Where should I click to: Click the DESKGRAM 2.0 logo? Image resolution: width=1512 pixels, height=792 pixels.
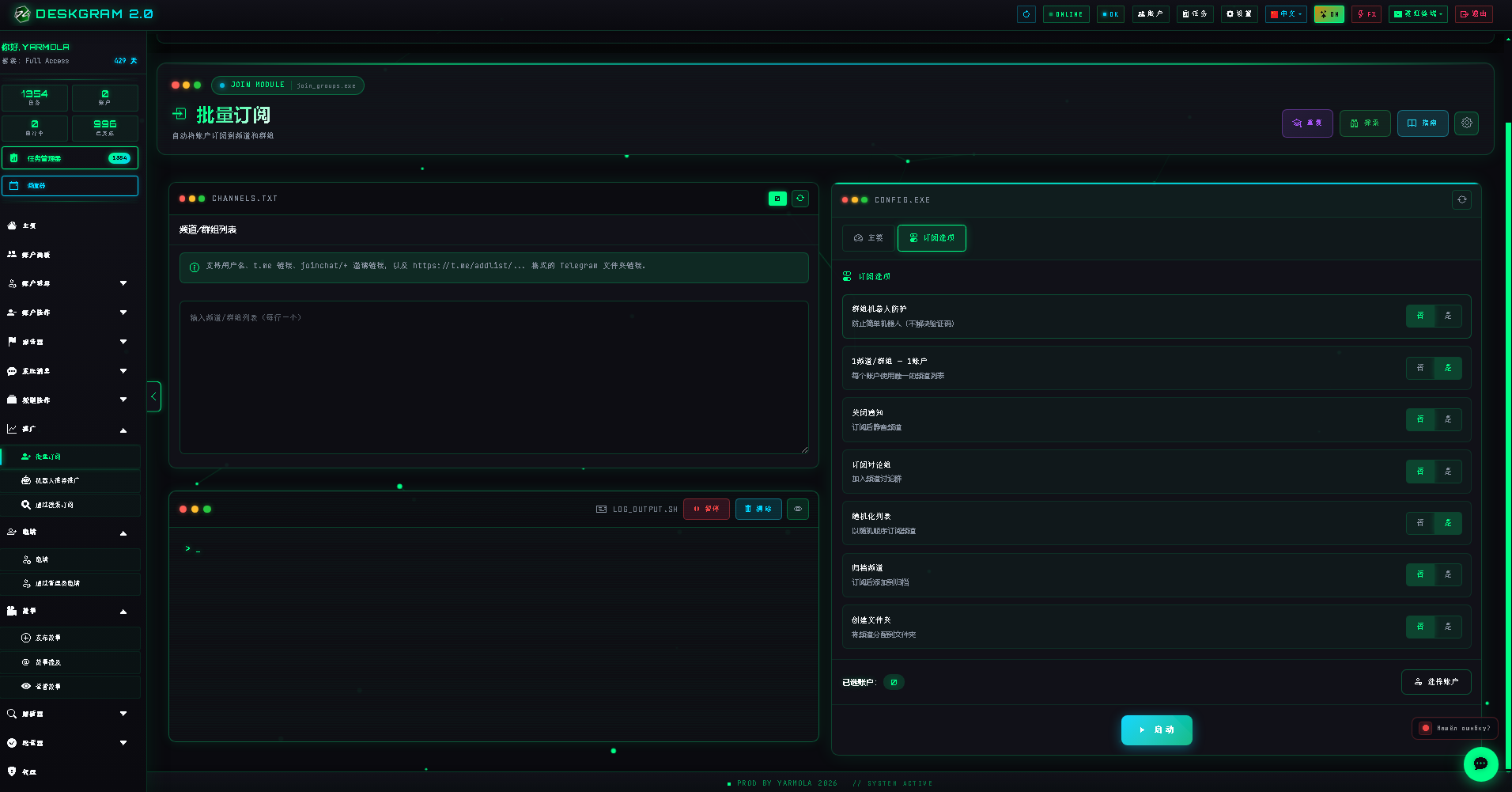point(84,14)
